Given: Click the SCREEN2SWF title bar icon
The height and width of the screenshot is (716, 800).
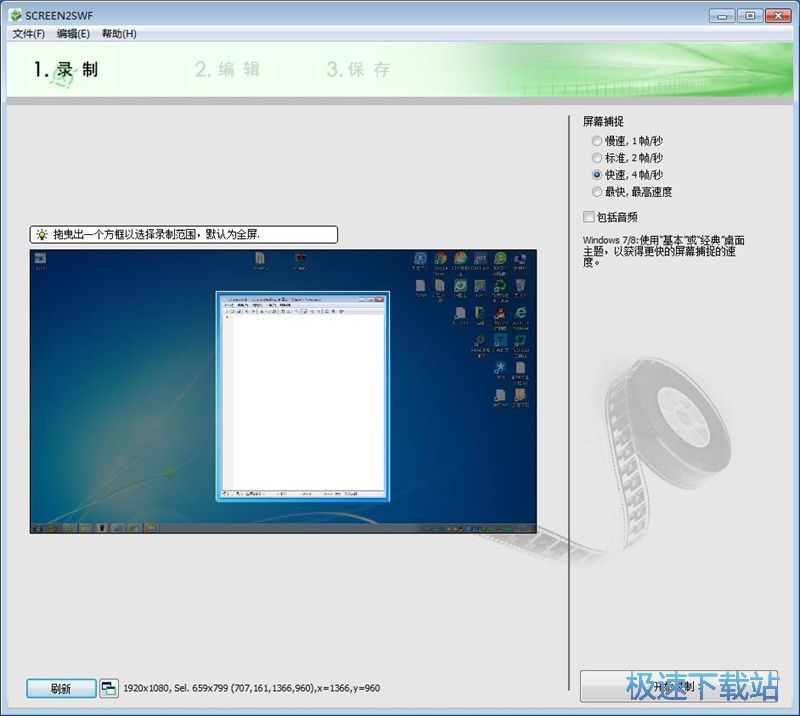Looking at the screenshot, I should 16,15.
